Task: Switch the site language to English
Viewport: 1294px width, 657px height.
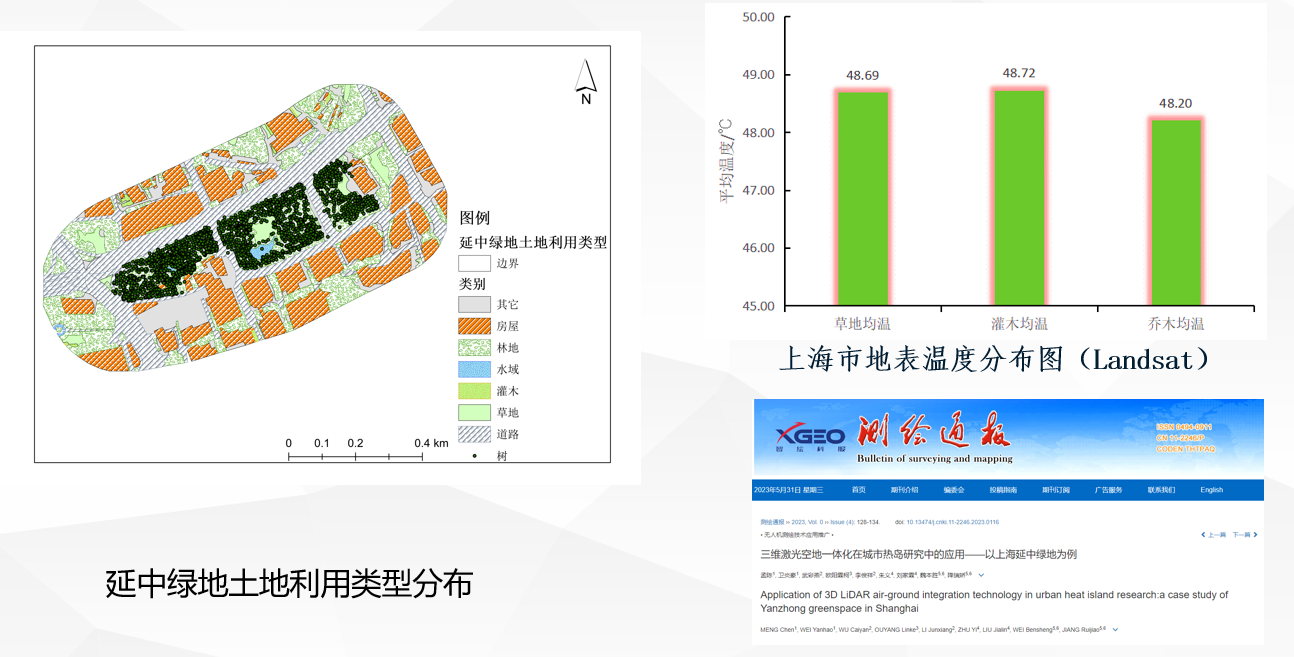Action: pyautogui.click(x=1211, y=490)
